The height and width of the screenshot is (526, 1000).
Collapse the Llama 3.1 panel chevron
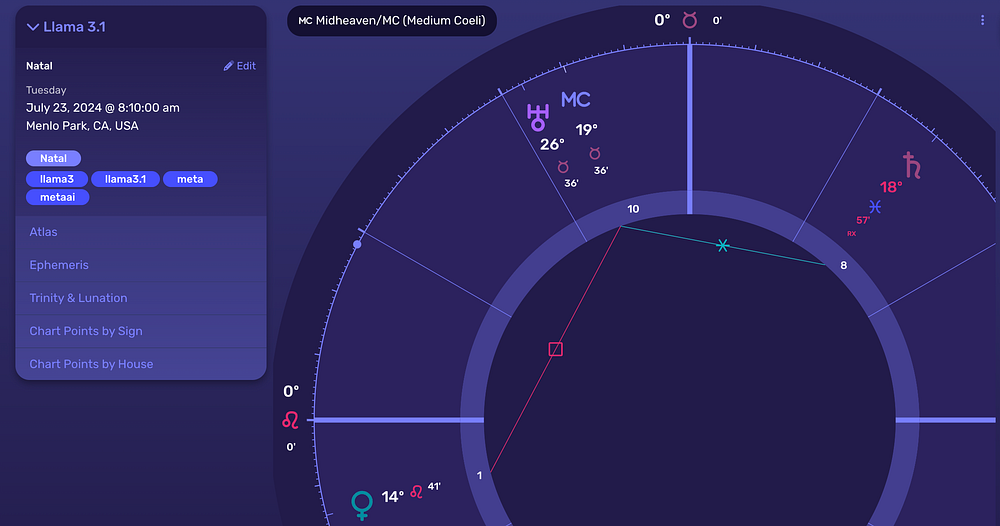coord(33,27)
